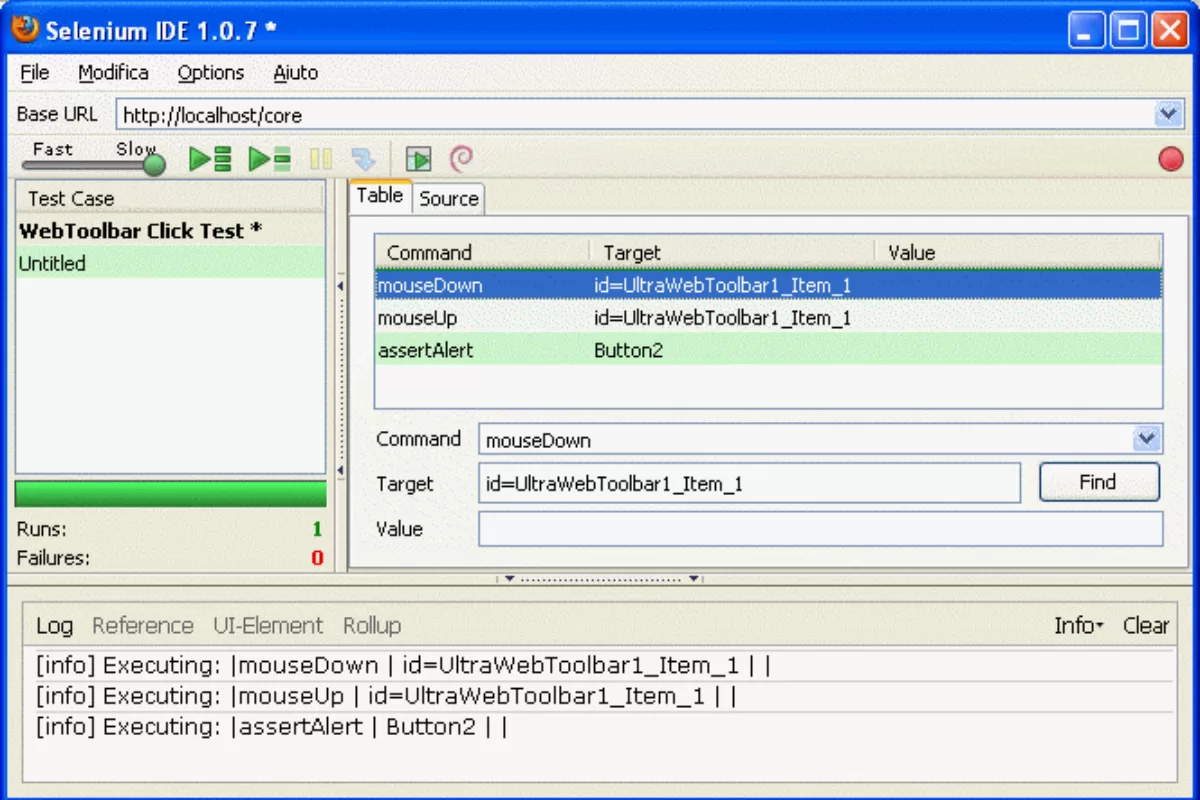Screen dimensions: 1200x800
Task: Set execution speed to Slow using the slider
Action: [x=152, y=165]
